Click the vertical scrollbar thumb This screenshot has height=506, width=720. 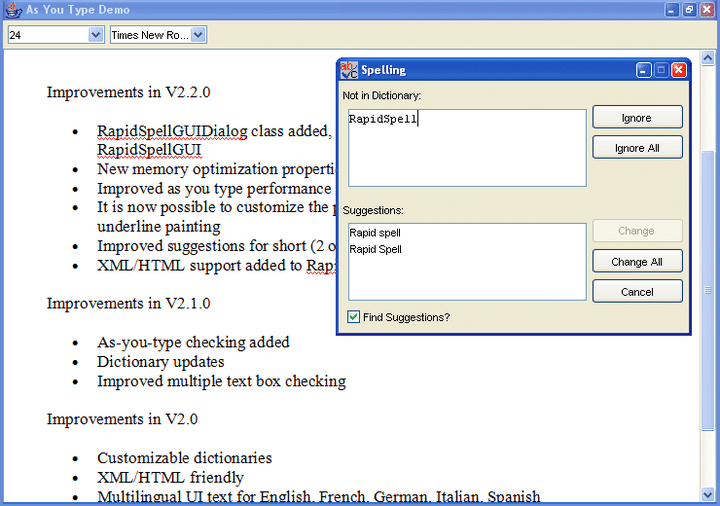point(708,290)
